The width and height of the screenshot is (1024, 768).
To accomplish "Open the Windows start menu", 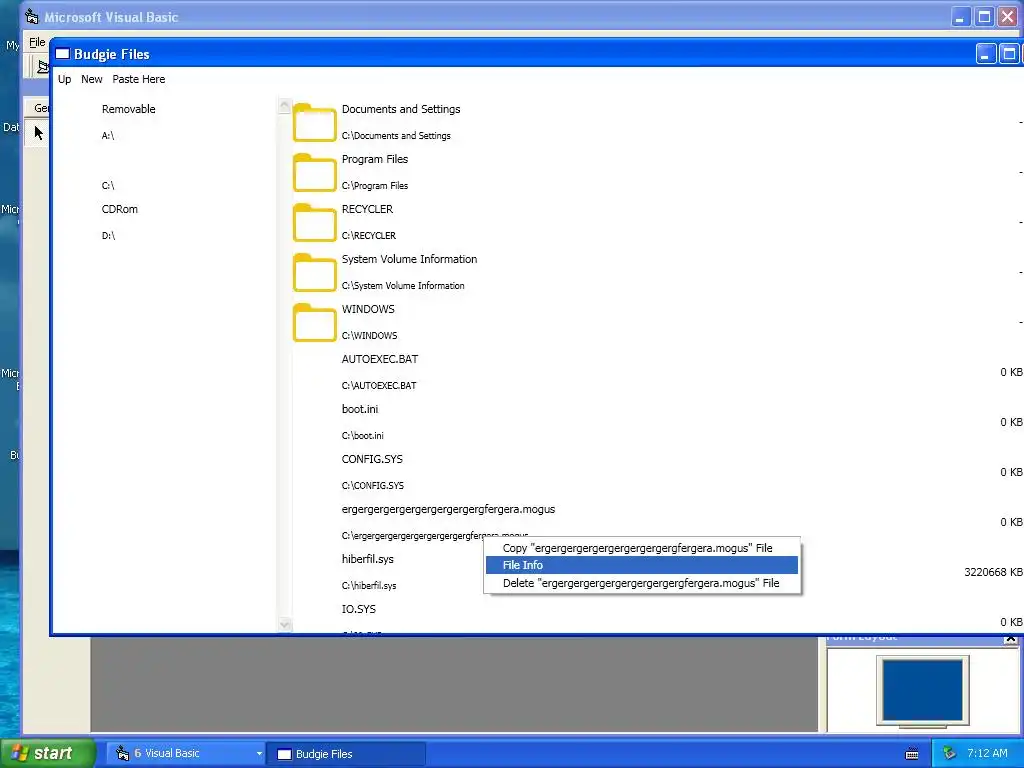I will point(48,753).
